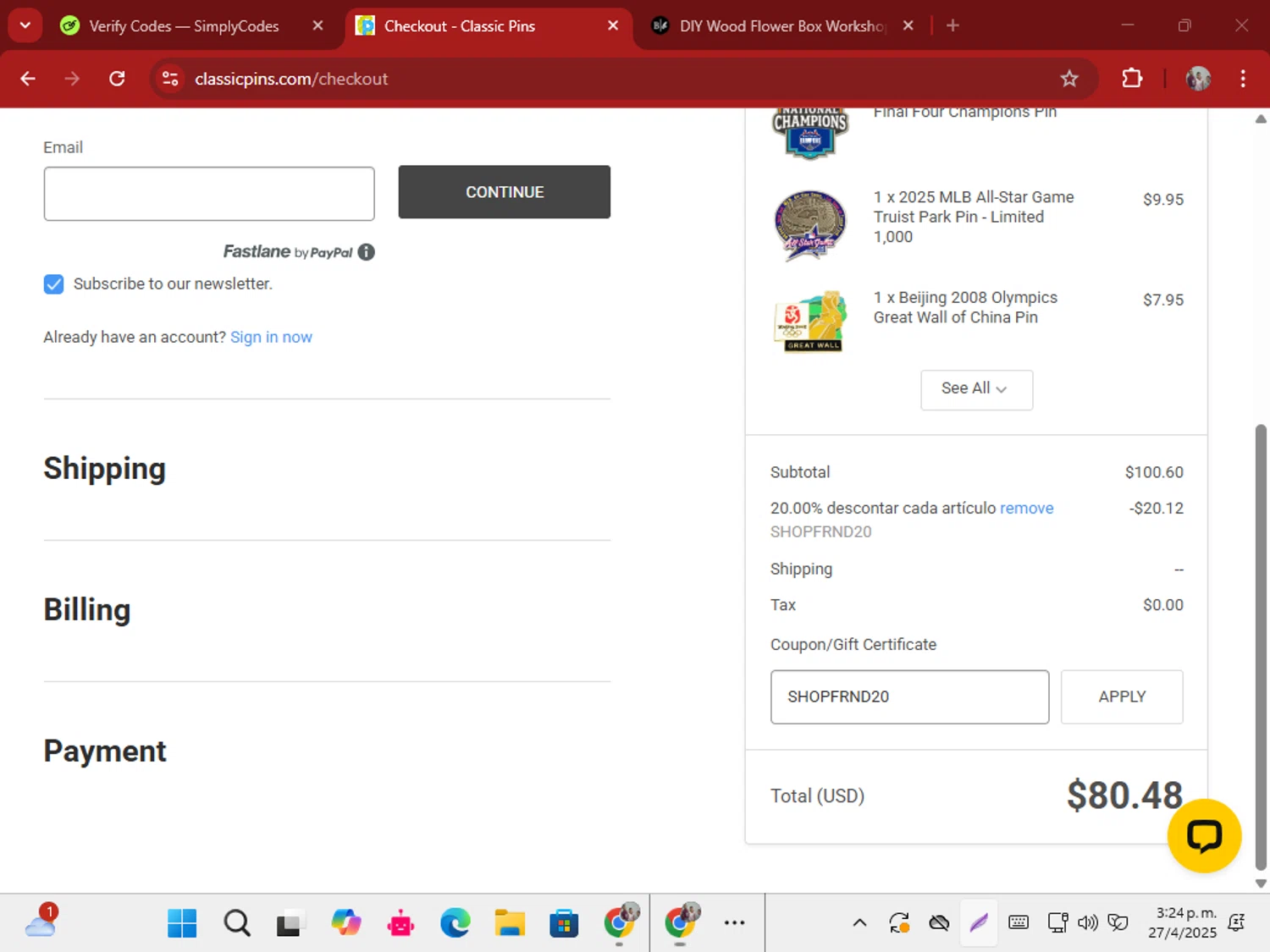Switch to DIY Wood Flower Box Workshop tab
1270x952 pixels.
click(782, 25)
